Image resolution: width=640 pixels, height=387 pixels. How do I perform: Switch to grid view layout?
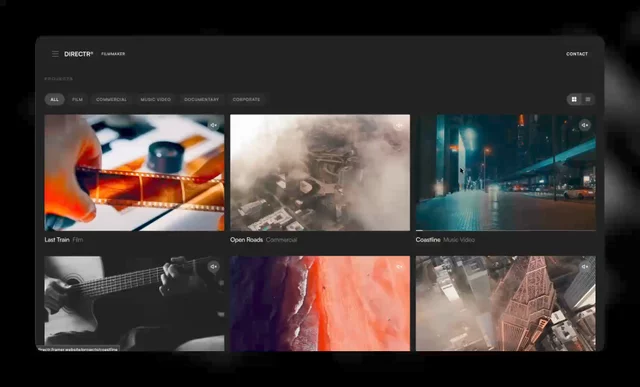pyautogui.click(x=574, y=99)
